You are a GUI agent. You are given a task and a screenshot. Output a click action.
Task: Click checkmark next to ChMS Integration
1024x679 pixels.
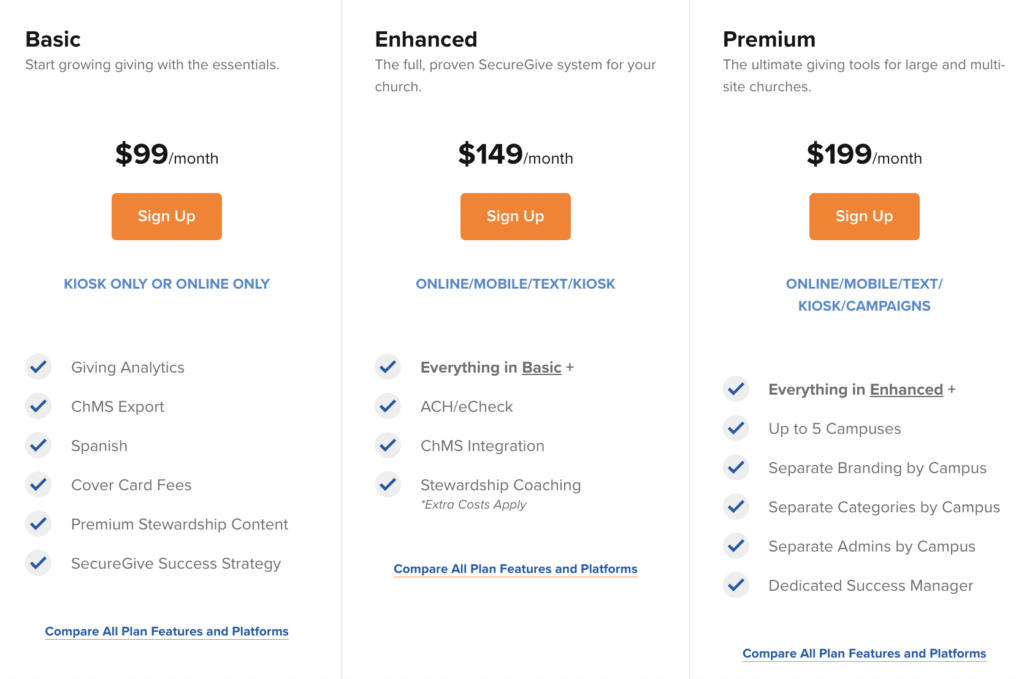click(x=388, y=445)
